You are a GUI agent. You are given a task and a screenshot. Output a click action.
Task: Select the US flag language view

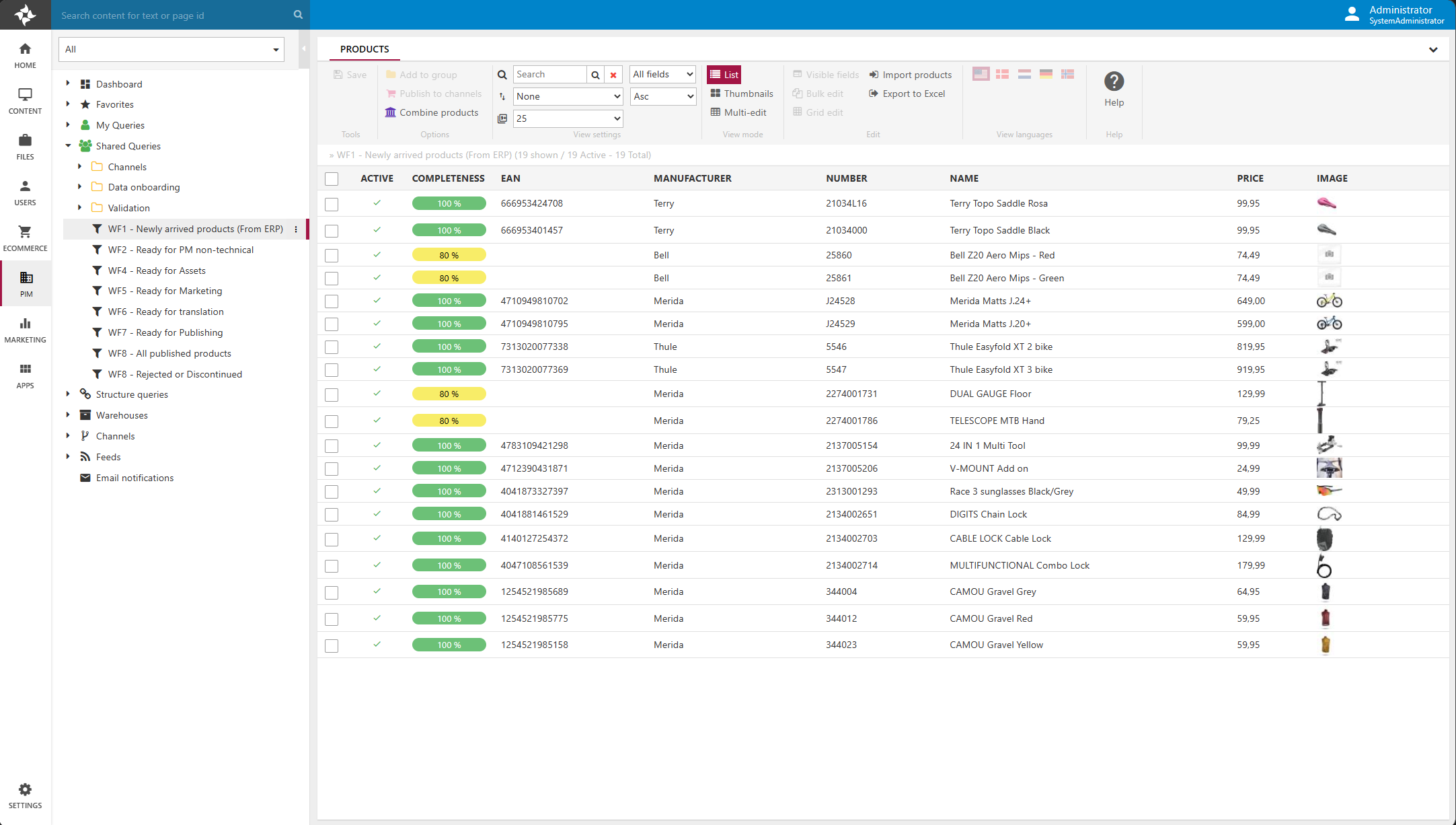point(981,74)
